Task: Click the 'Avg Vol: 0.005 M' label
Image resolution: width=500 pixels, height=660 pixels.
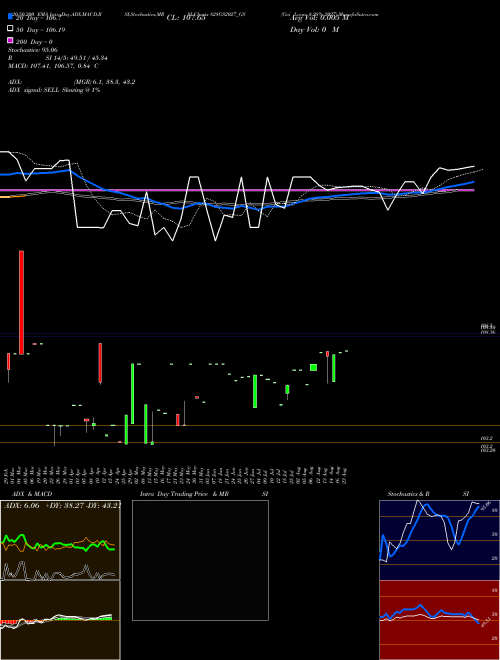Action: tap(319, 18)
